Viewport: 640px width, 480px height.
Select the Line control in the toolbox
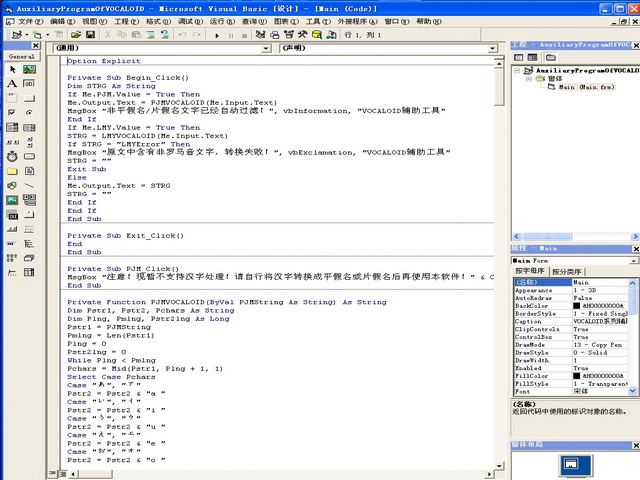coord(29,186)
